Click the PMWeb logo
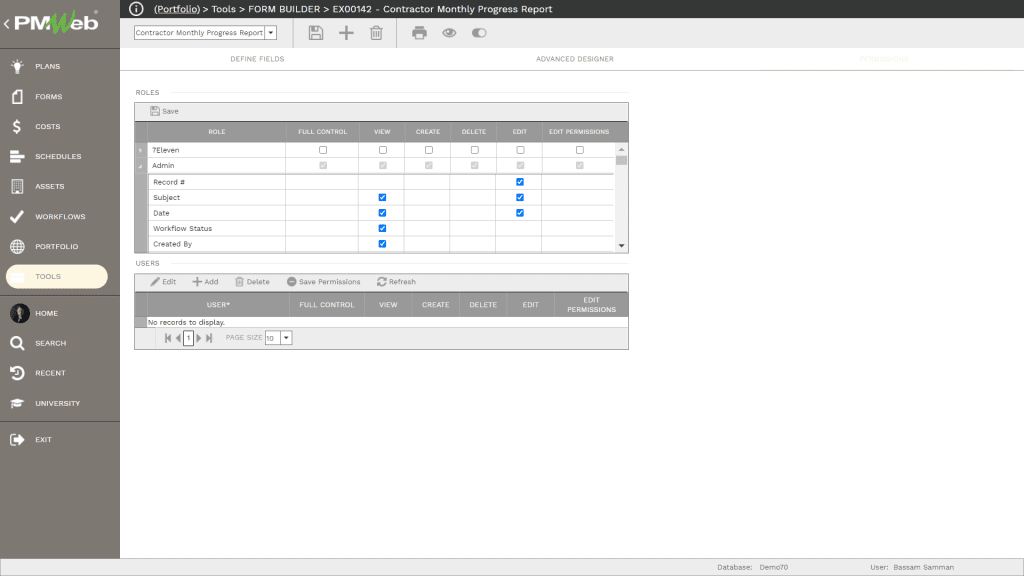Viewport: 1024px width, 576px height. 57,22
